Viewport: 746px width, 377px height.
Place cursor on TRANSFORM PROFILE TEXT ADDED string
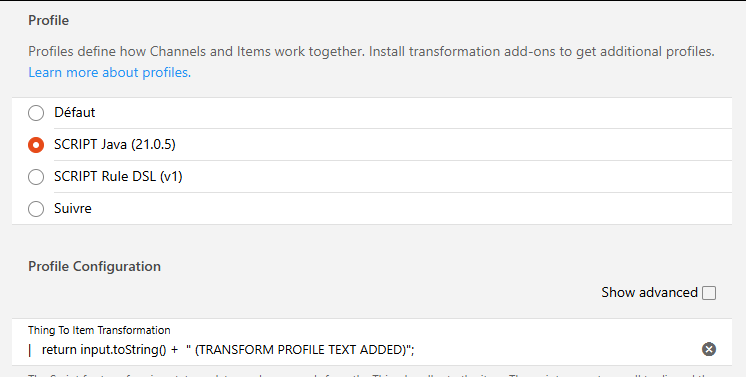(x=302, y=349)
